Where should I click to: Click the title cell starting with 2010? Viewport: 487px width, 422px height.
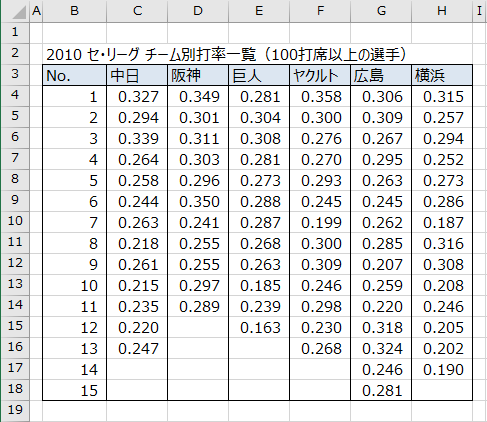226,54
